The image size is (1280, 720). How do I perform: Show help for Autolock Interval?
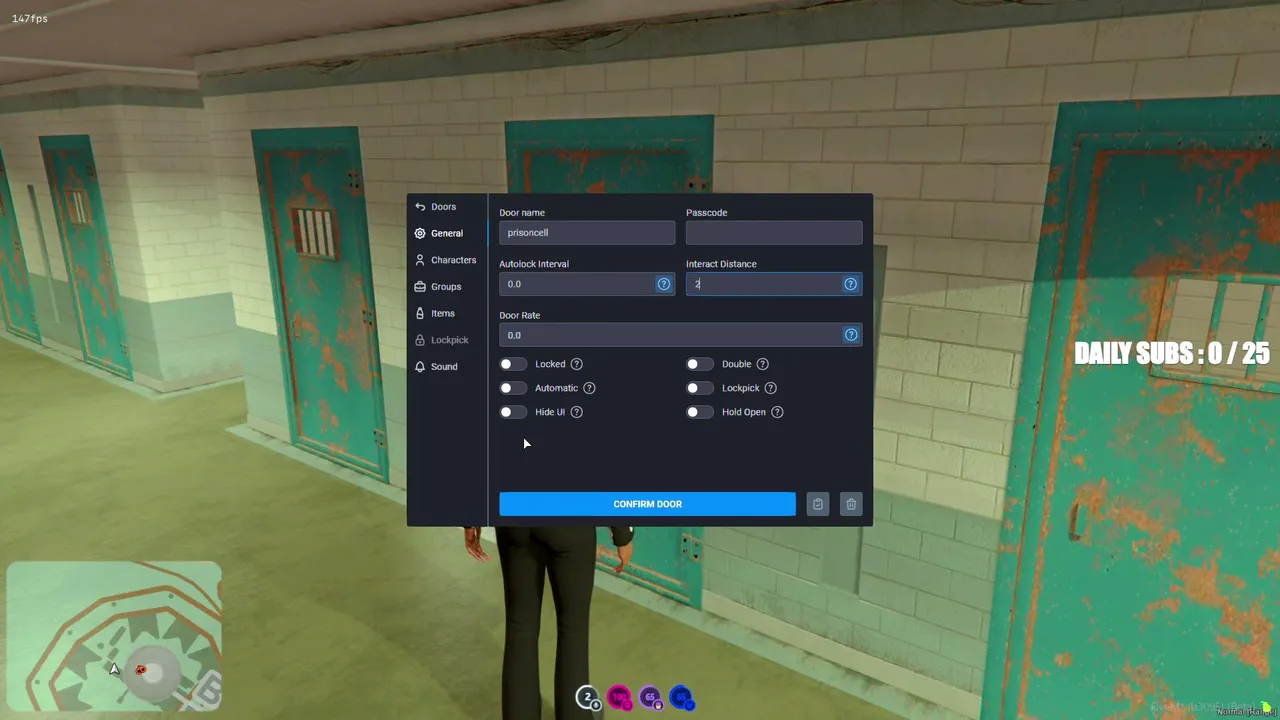664,284
